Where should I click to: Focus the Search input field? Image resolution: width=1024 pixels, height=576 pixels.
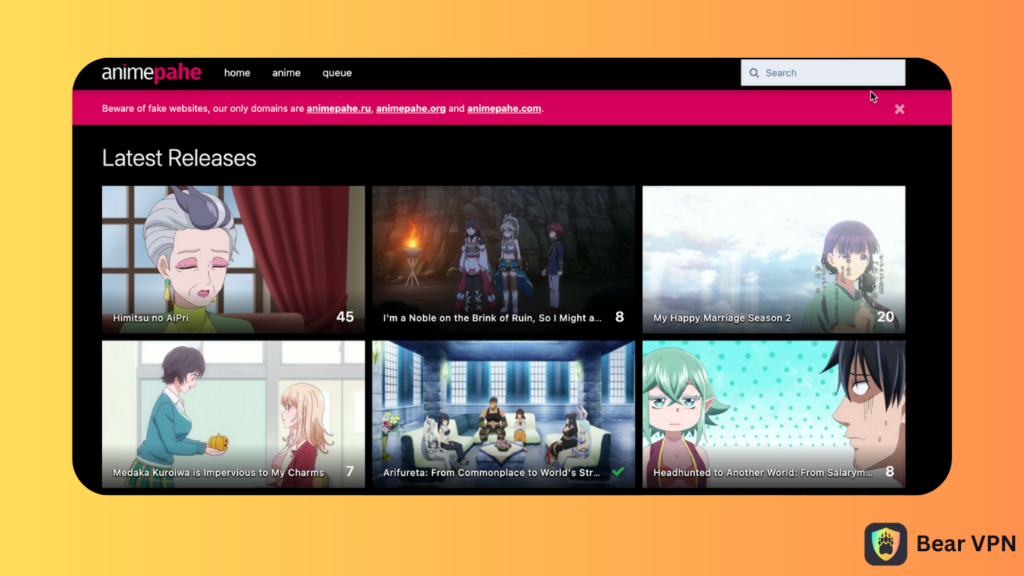(823, 72)
